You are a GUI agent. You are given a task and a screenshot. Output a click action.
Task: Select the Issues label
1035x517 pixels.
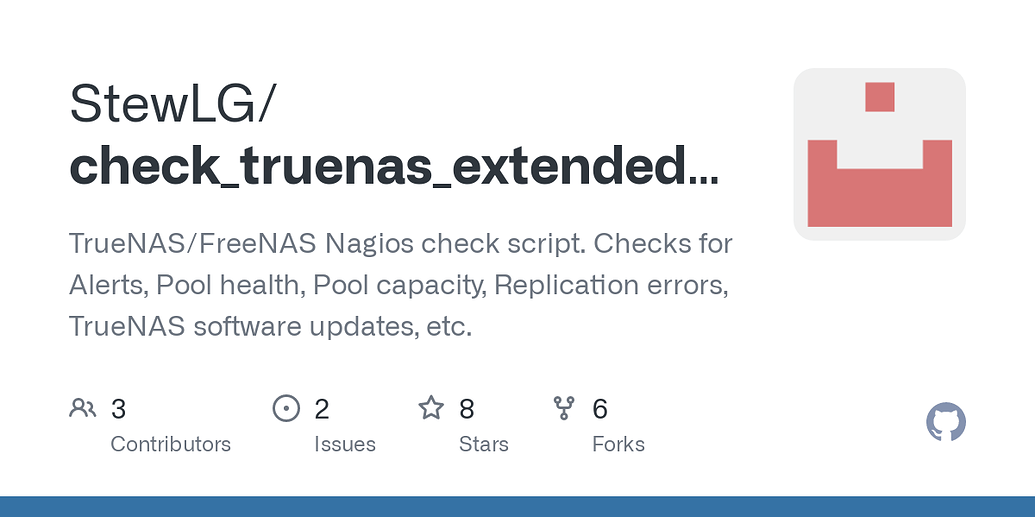click(x=345, y=444)
